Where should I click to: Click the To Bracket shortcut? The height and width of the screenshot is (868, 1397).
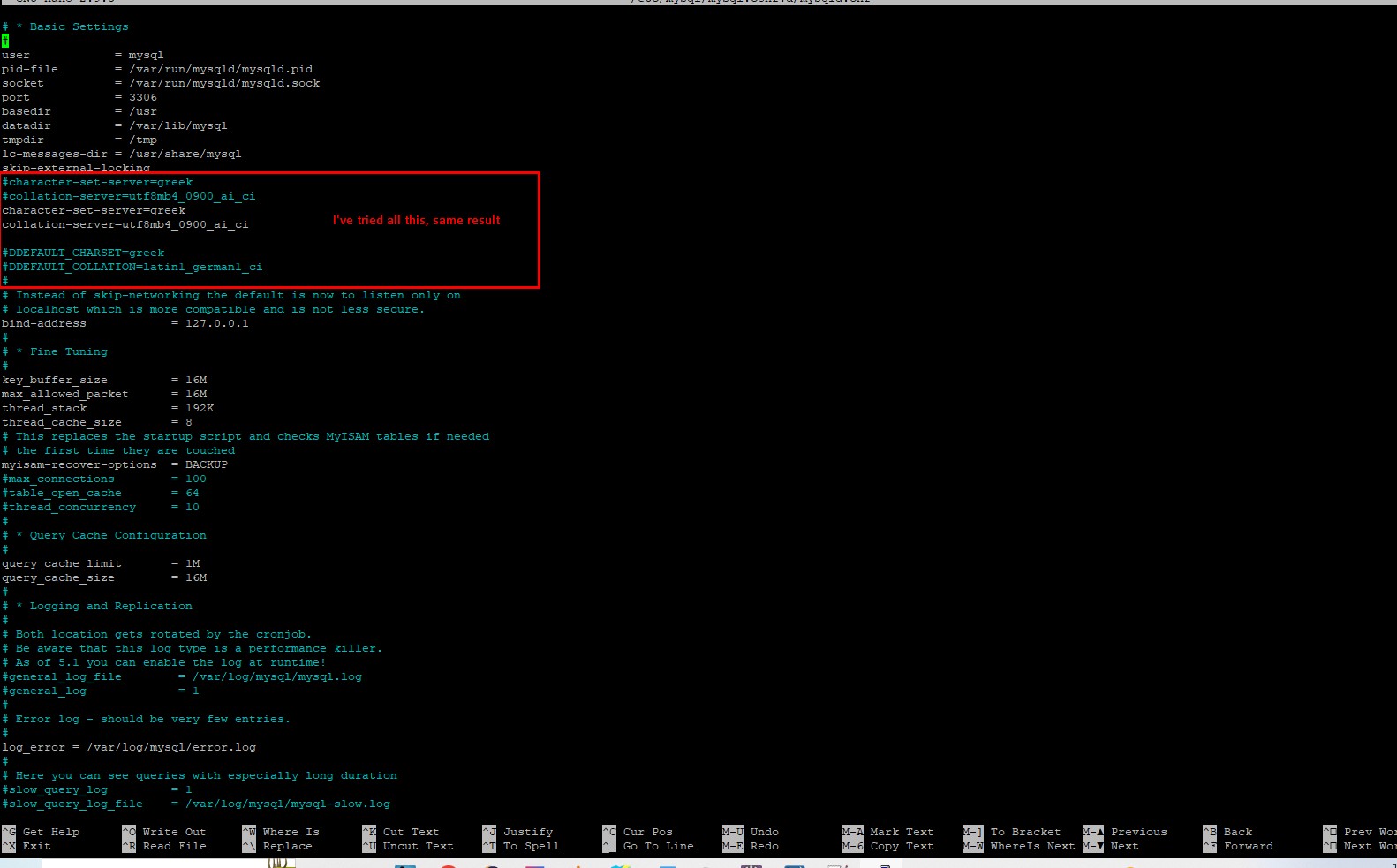pyautogui.click(x=1024, y=832)
